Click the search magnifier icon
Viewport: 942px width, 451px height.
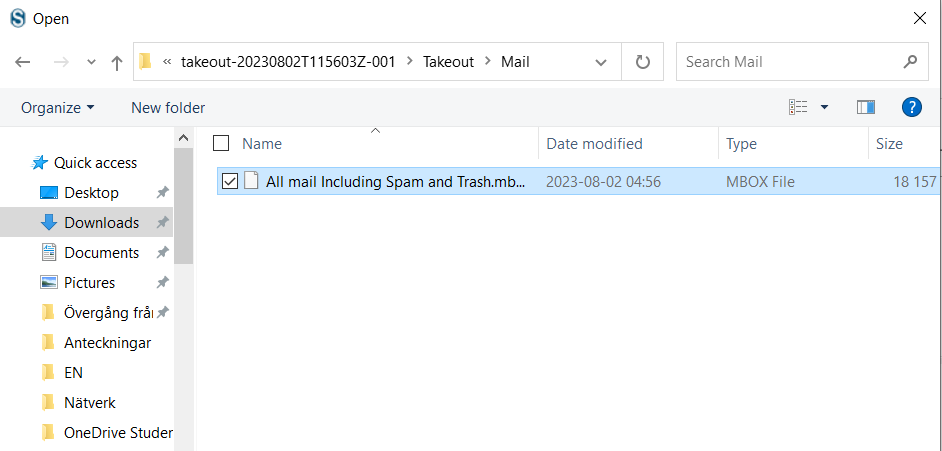pos(910,62)
